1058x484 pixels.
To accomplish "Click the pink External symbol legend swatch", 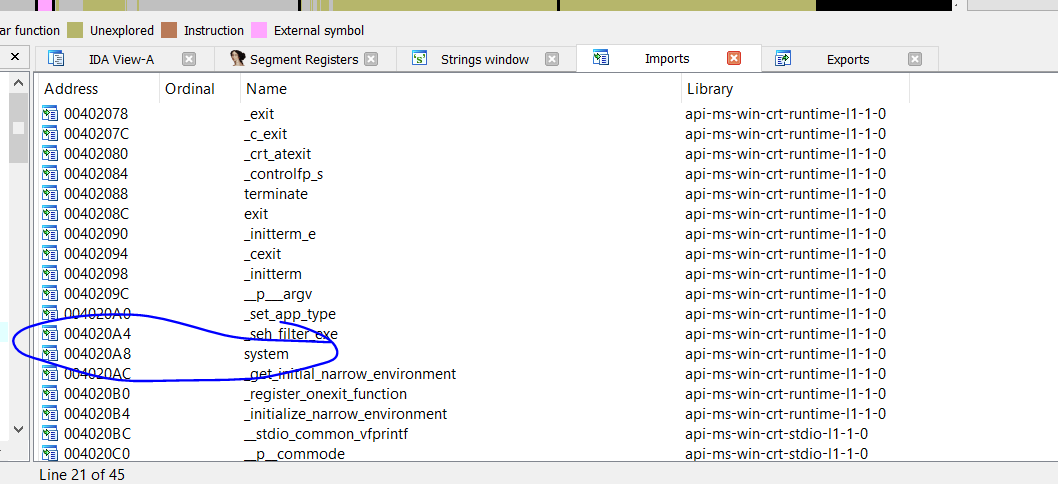I will [x=259, y=30].
